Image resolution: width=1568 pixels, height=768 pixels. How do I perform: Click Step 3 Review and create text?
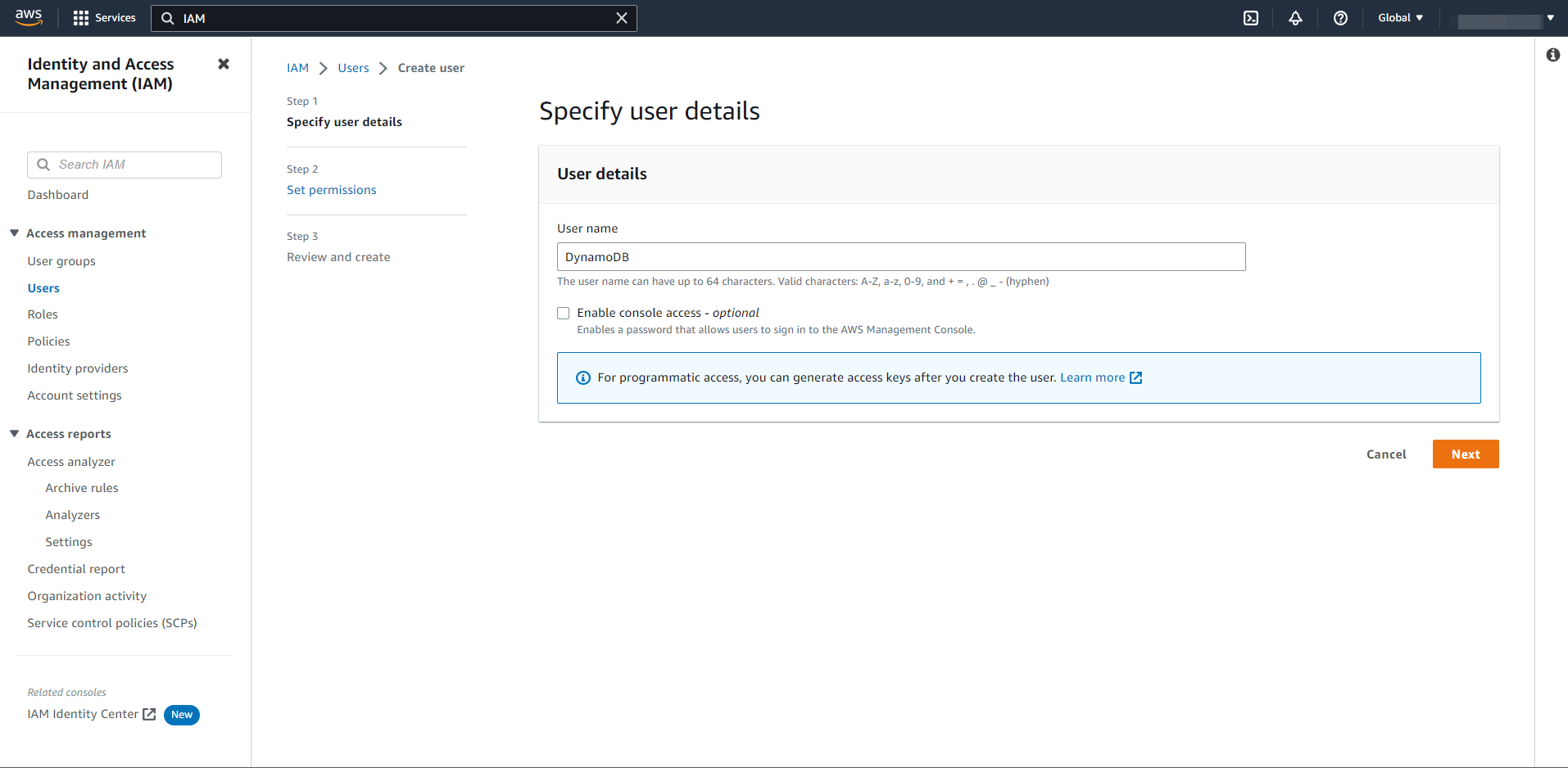click(x=338, y=257)
